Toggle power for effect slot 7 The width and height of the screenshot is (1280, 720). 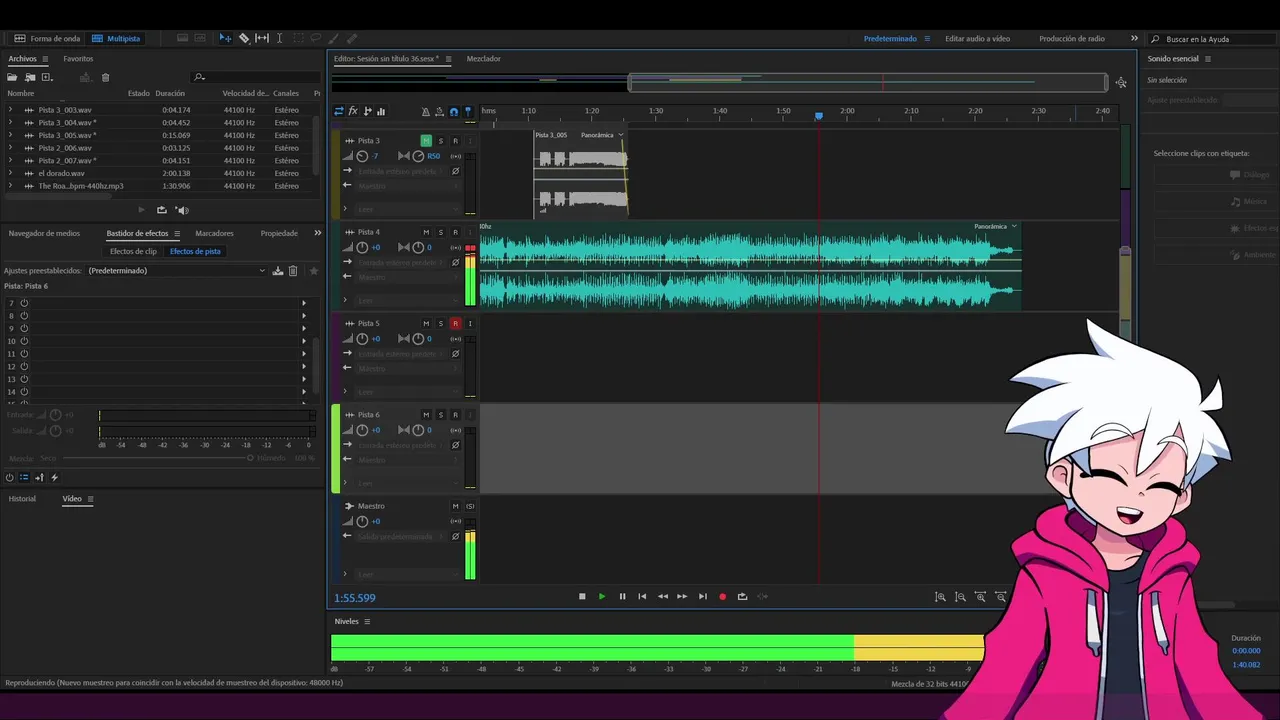(x=24, y=303)
